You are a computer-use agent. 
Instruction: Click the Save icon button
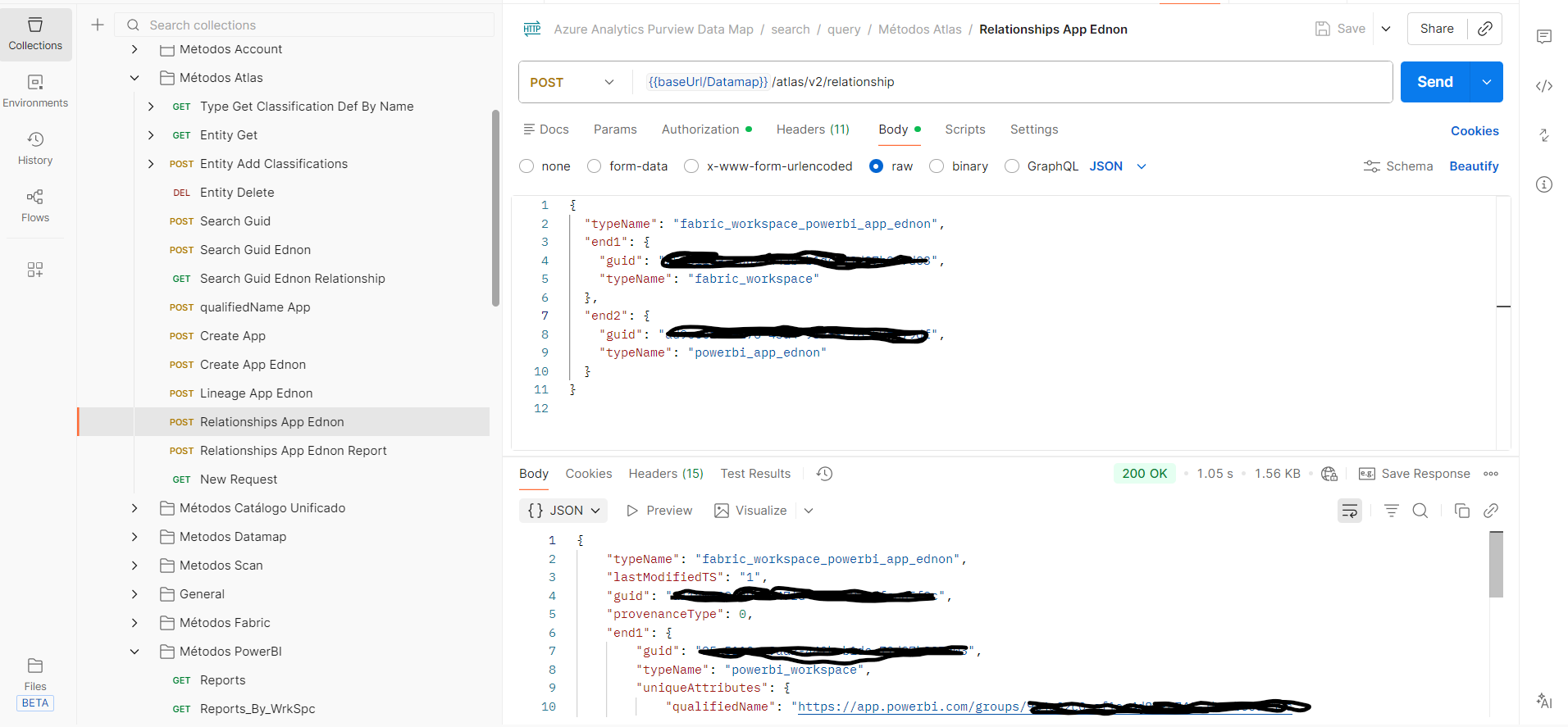[x=1340, y=29]
